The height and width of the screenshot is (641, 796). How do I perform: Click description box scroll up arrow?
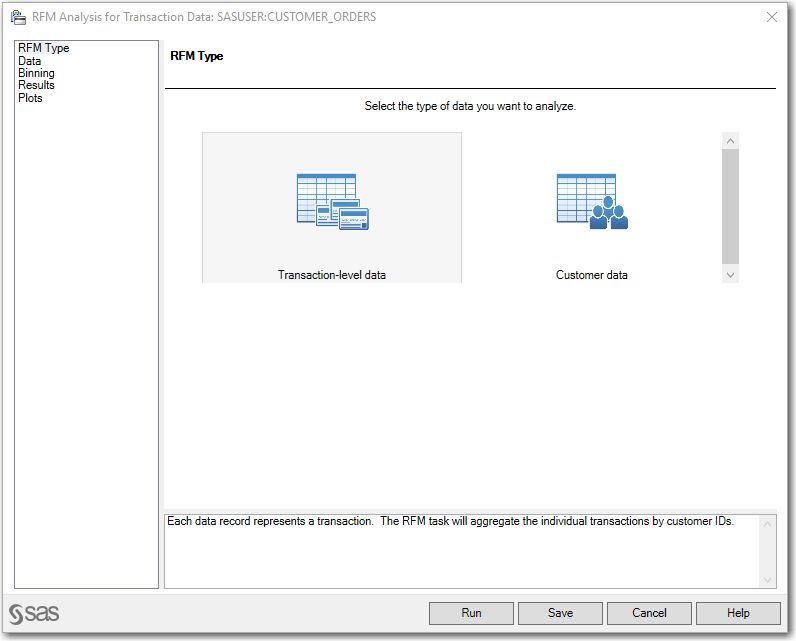click(x=768, y=524)
